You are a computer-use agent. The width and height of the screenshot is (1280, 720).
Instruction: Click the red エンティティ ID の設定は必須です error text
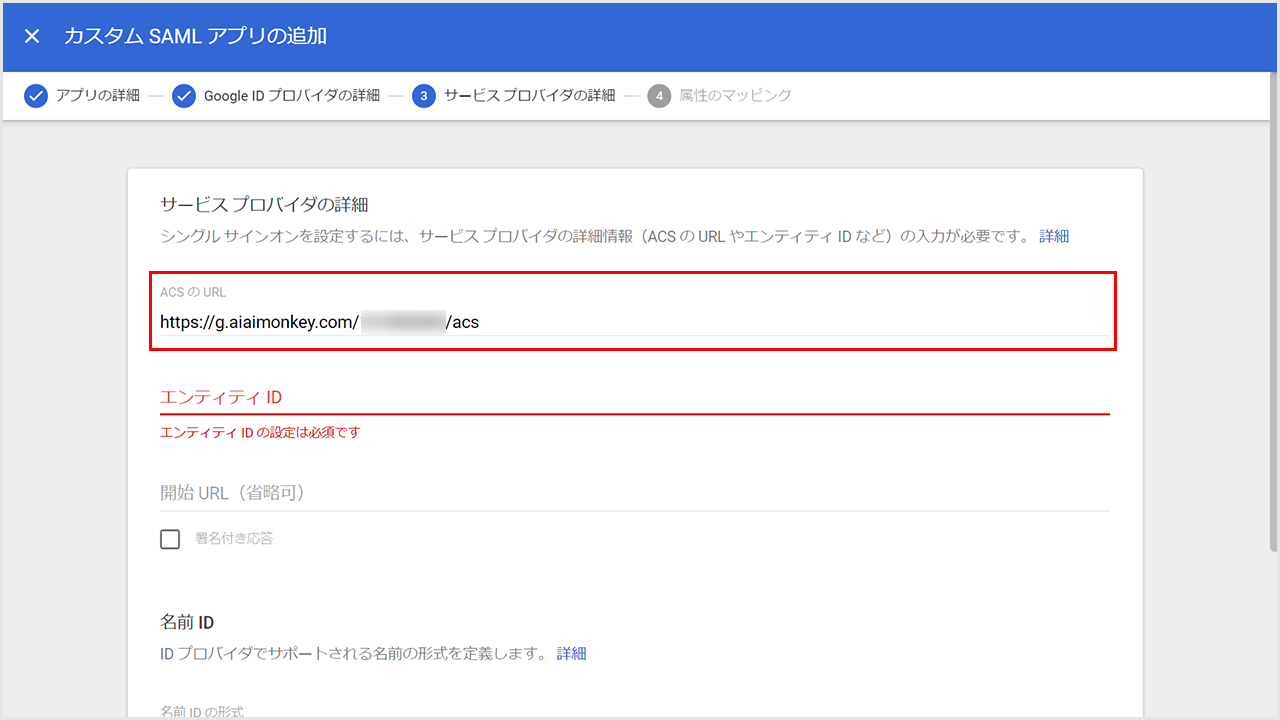pyautogui.click(x=260, y=433)
